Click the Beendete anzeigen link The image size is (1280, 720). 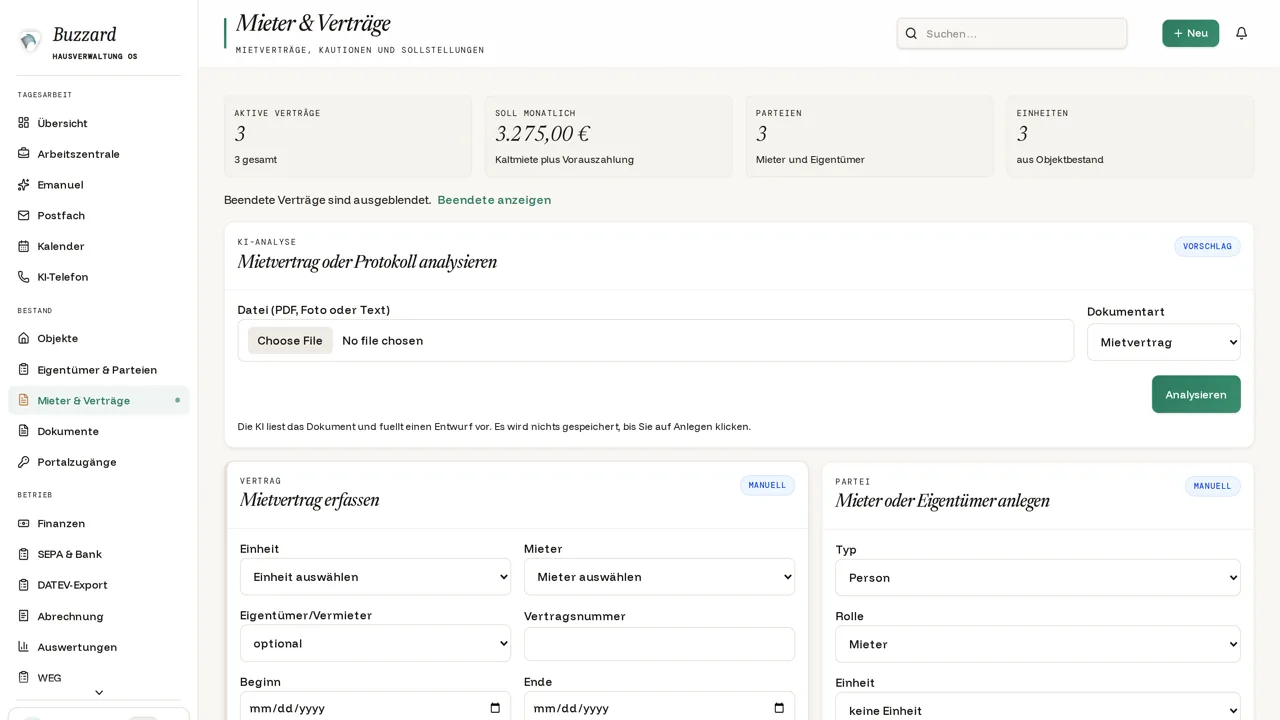pos(494,199)
